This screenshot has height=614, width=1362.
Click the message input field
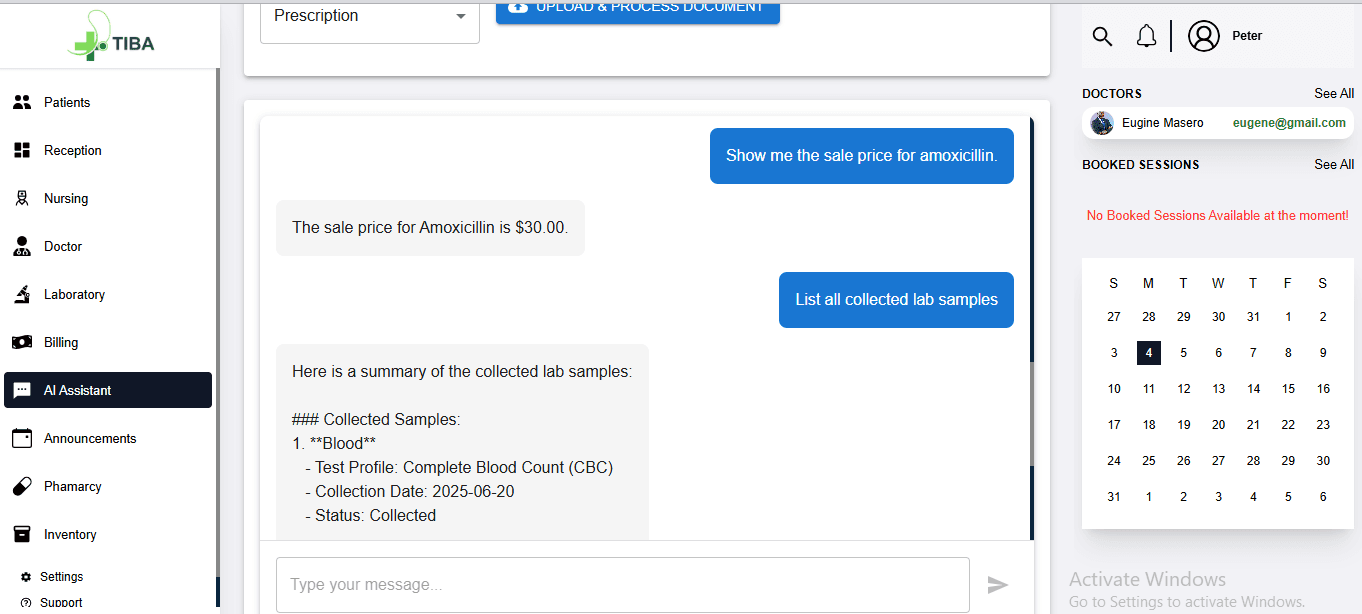(622, 585)
